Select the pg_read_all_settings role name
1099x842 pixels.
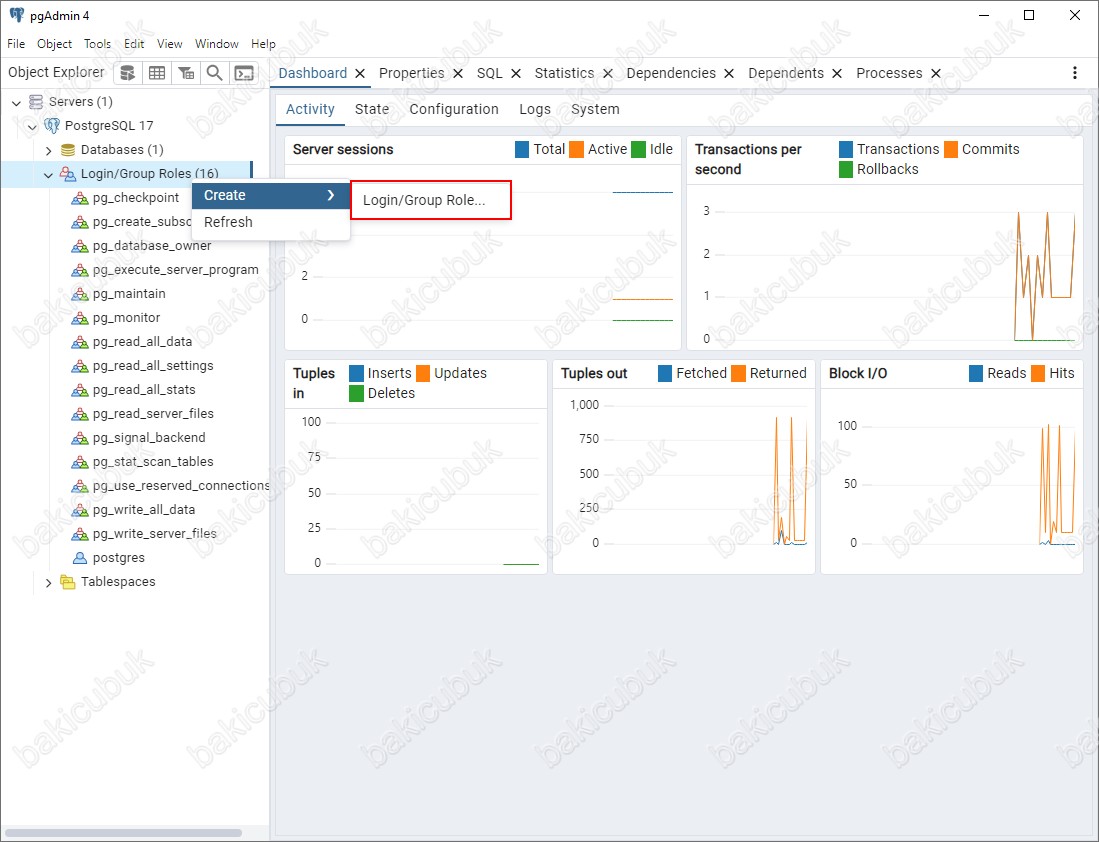(x=153, y=365)
